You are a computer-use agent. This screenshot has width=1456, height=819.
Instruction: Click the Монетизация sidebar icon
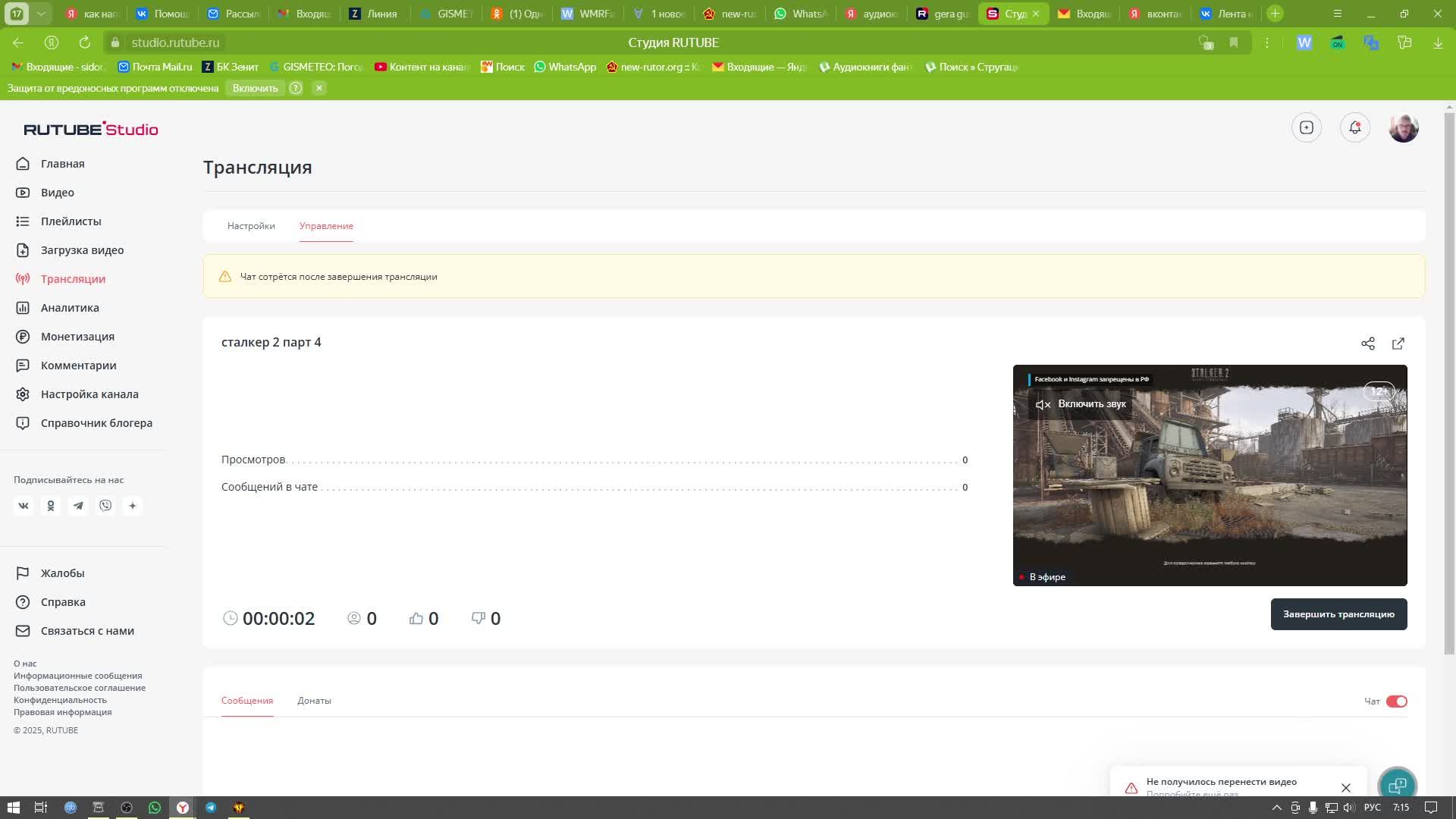coord(23,335)
